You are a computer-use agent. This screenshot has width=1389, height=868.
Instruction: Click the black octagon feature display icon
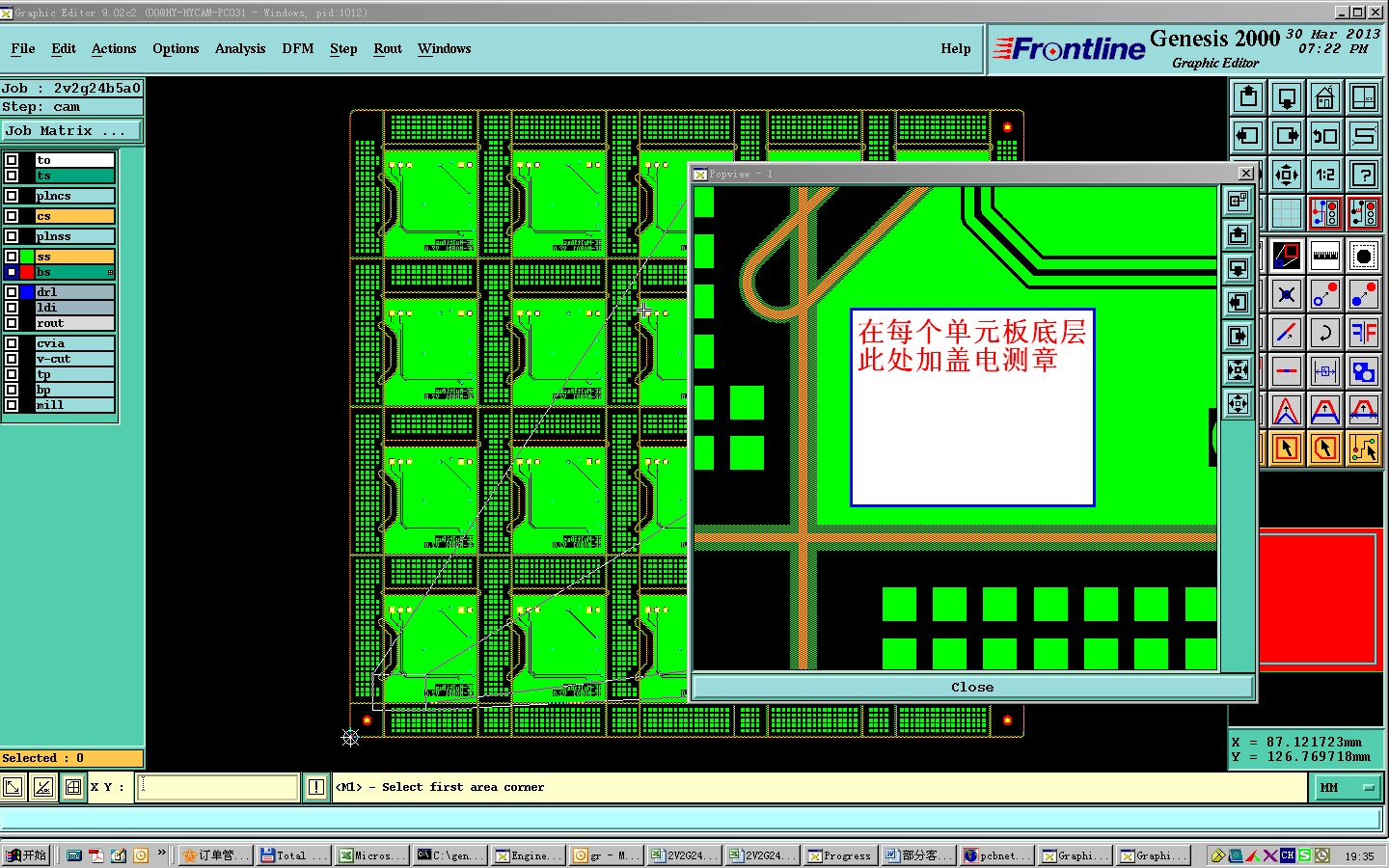(1364, 256)
